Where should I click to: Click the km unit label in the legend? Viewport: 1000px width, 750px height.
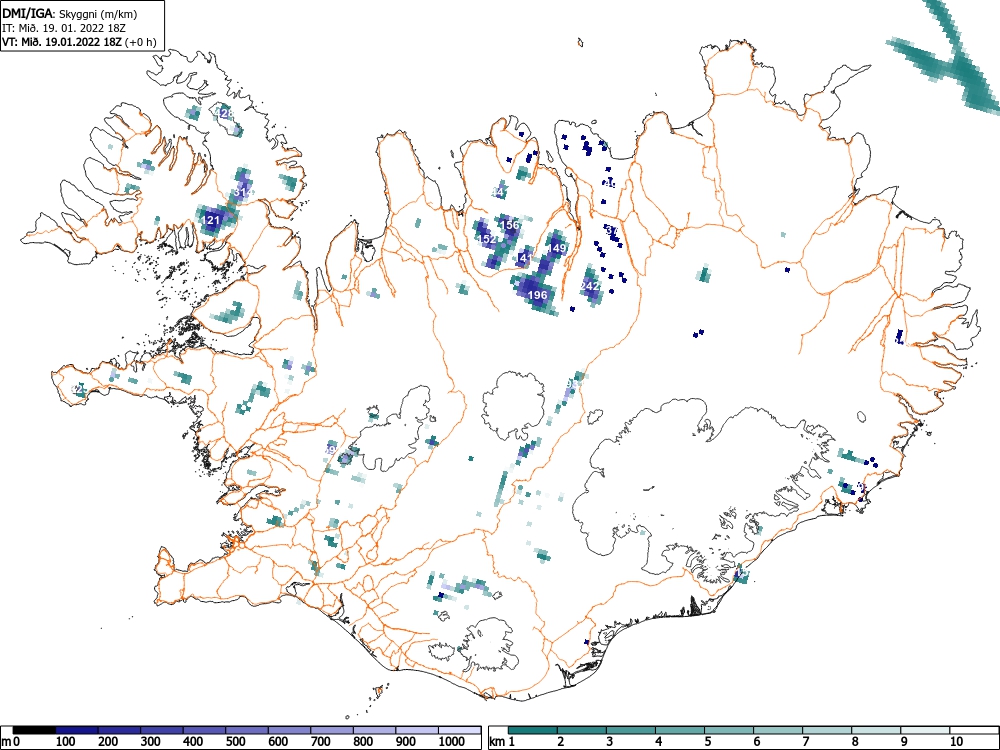[x=497, y=742]
